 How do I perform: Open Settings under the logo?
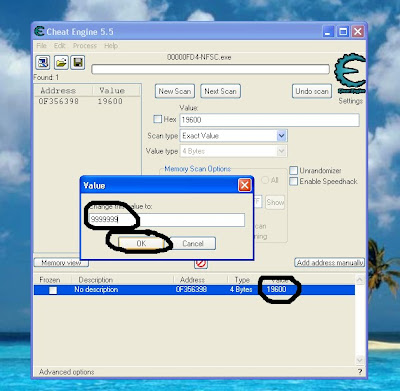[x=350, y=101]
